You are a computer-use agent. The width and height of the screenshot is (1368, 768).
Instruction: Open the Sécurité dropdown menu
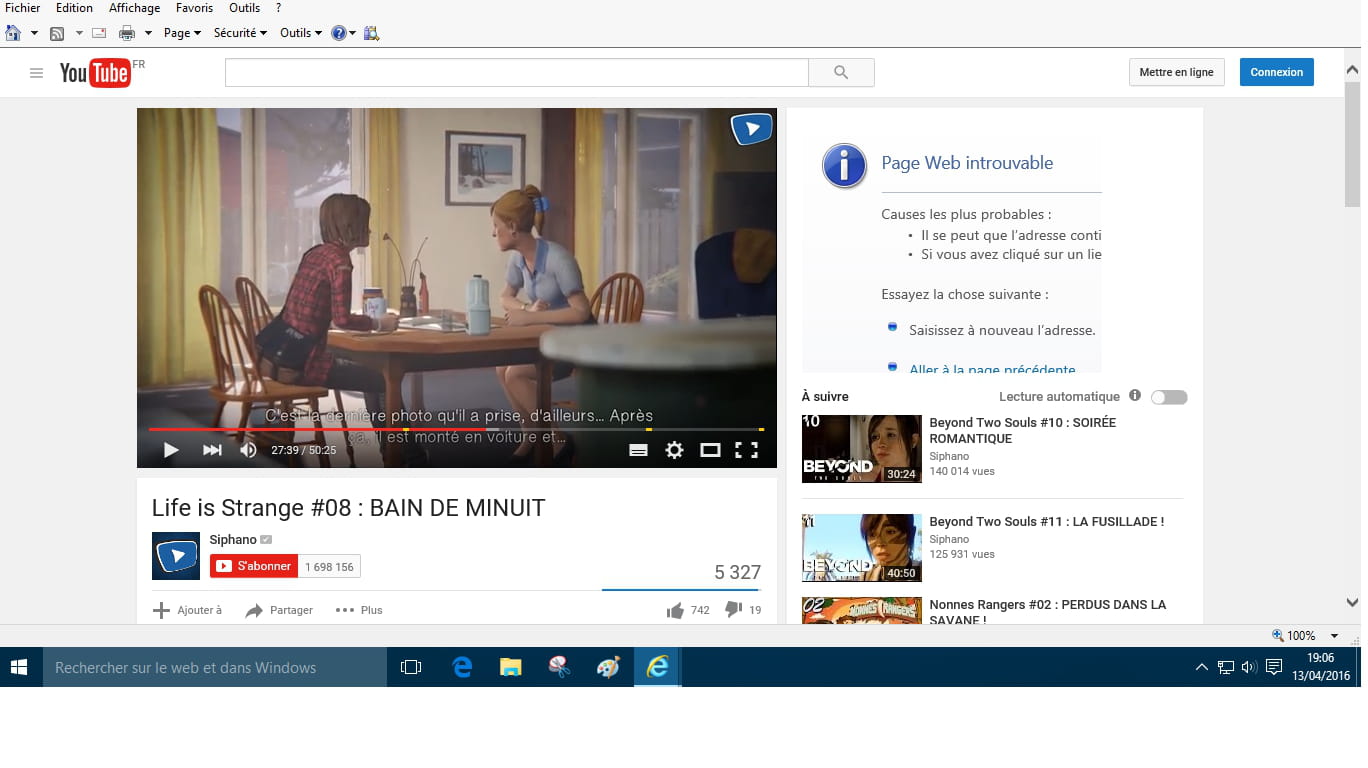240,33
